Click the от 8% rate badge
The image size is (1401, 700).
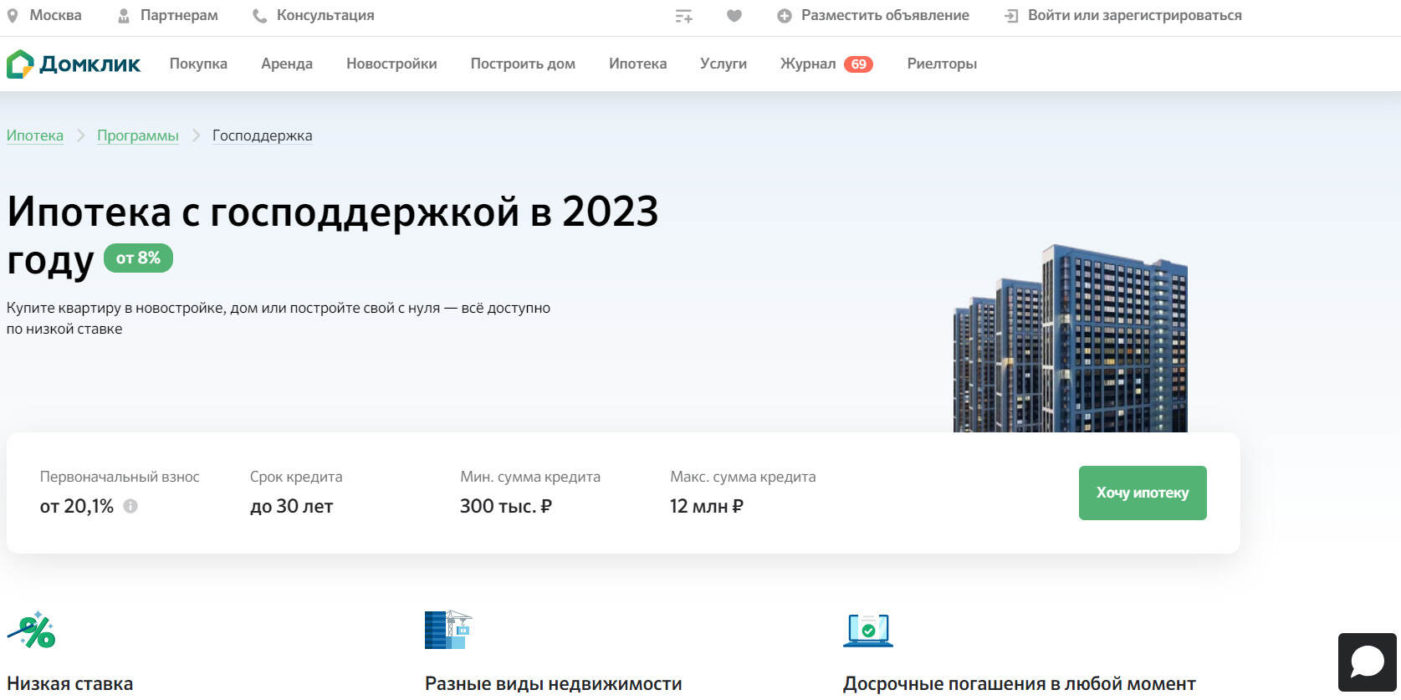coord(139,257)
